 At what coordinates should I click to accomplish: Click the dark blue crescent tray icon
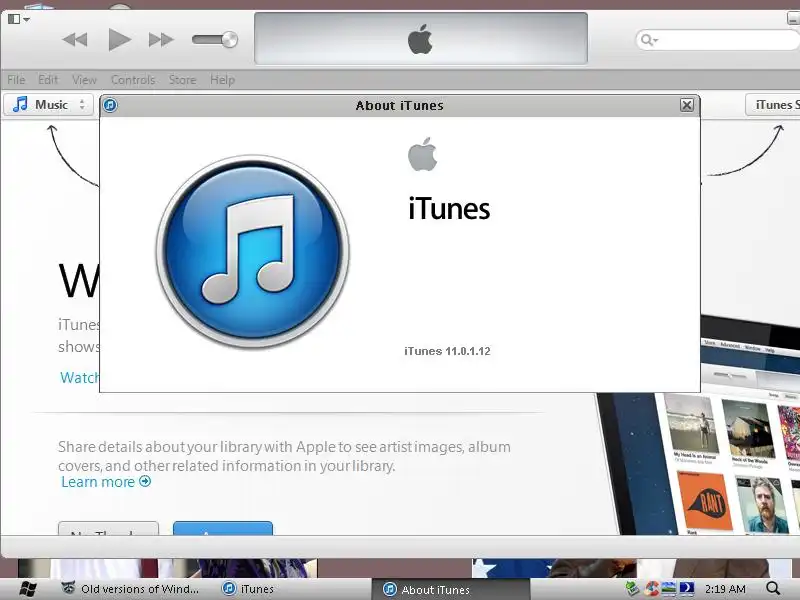pyautogui.click(x=687, y=589)
